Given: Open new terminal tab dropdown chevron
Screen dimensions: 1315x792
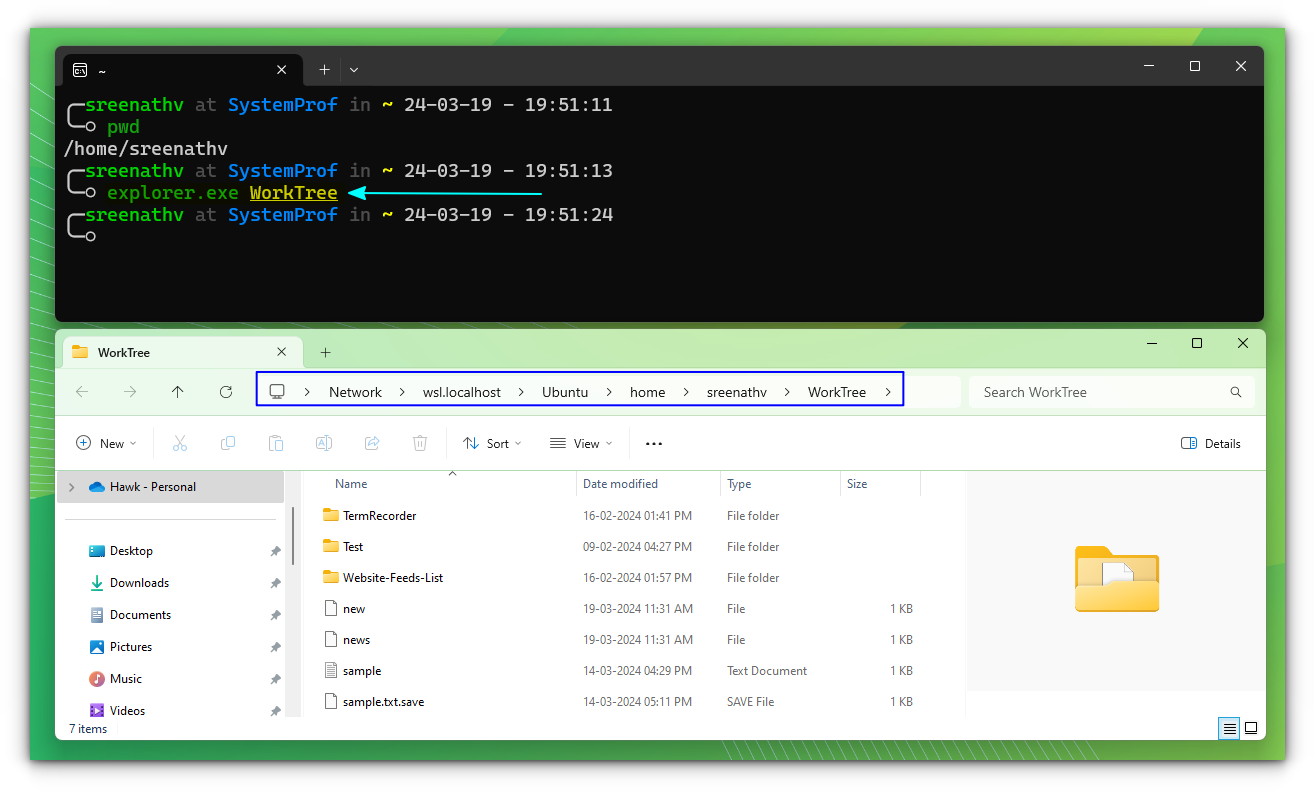Looking at the screenshot, I should (353, 69).
